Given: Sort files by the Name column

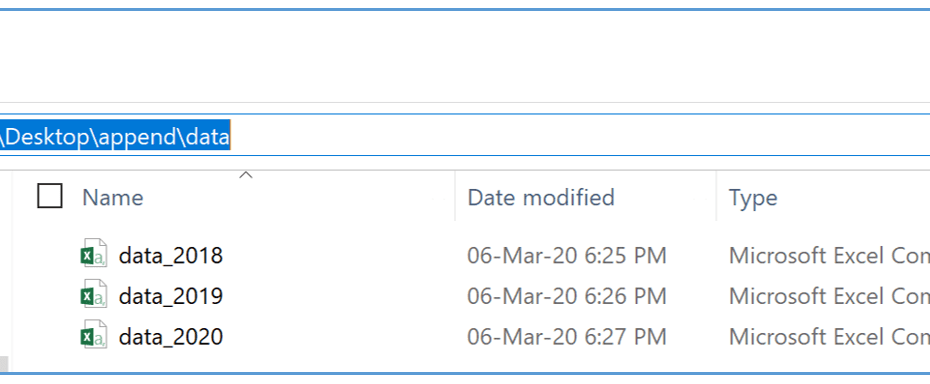Looking at the screenshot, I should 113,197.
